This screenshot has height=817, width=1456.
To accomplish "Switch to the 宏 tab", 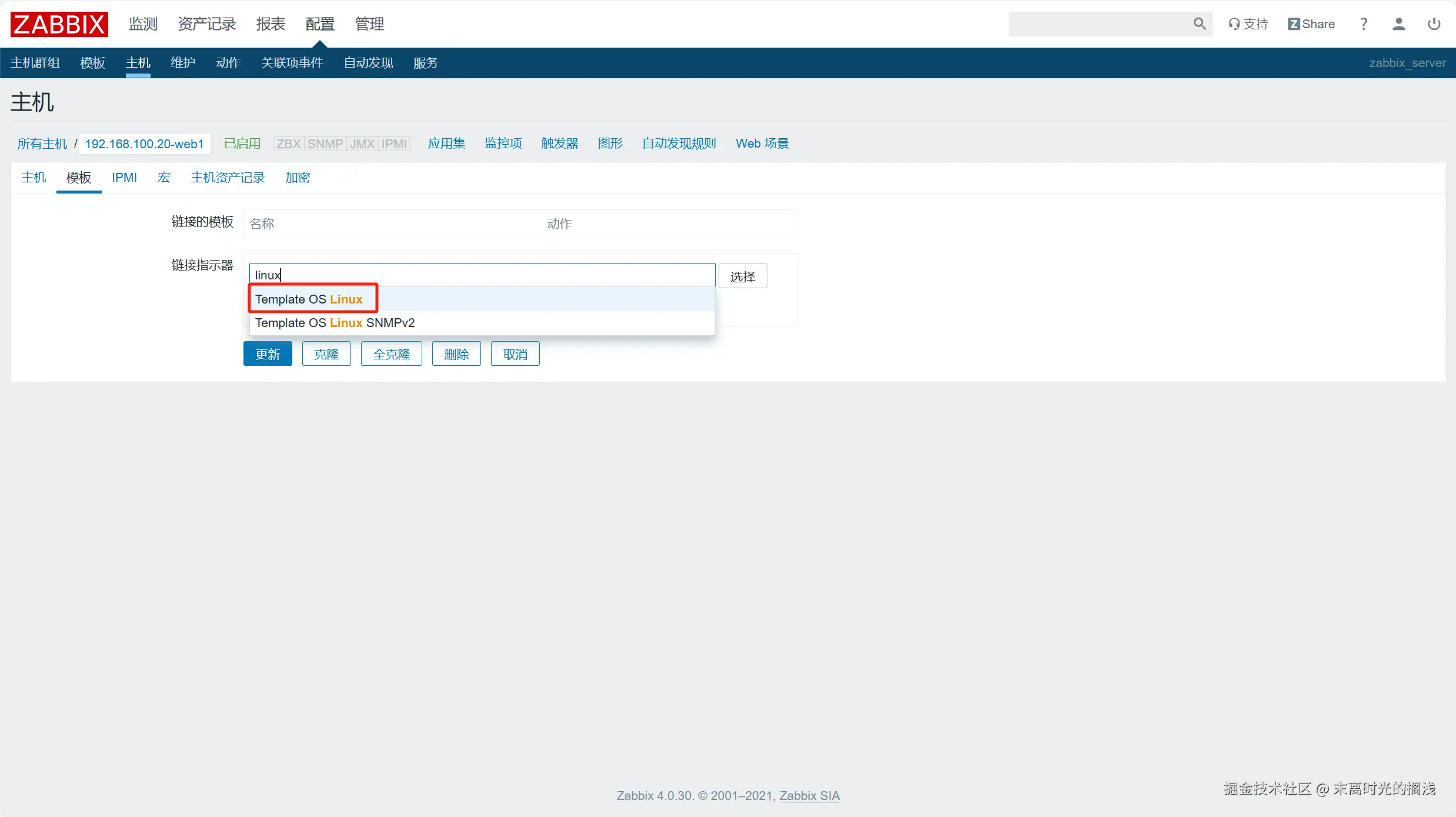I will [x=163, y=178].
